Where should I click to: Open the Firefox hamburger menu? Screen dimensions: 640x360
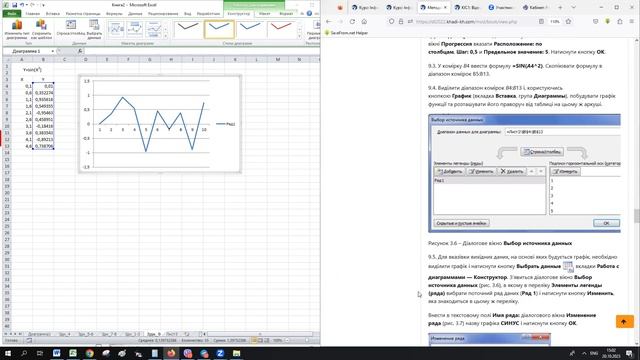[x=631, y=21]
